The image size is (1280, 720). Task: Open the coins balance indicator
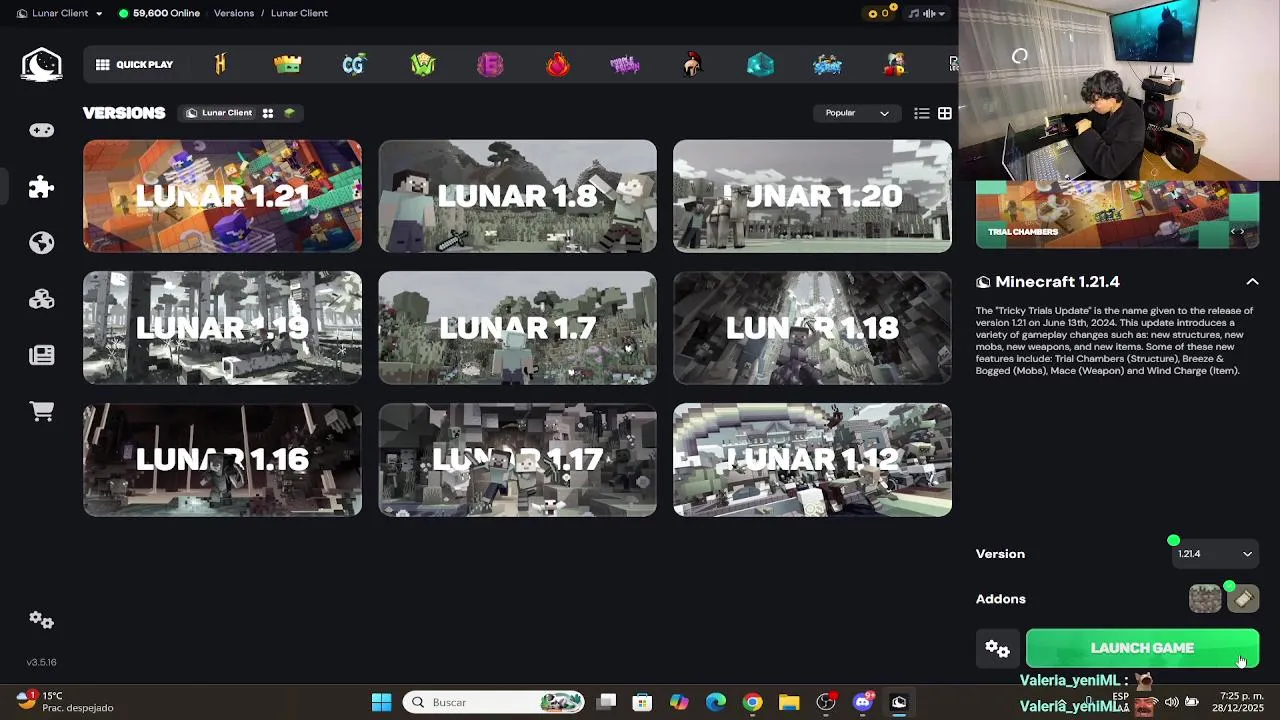(879, 13)
